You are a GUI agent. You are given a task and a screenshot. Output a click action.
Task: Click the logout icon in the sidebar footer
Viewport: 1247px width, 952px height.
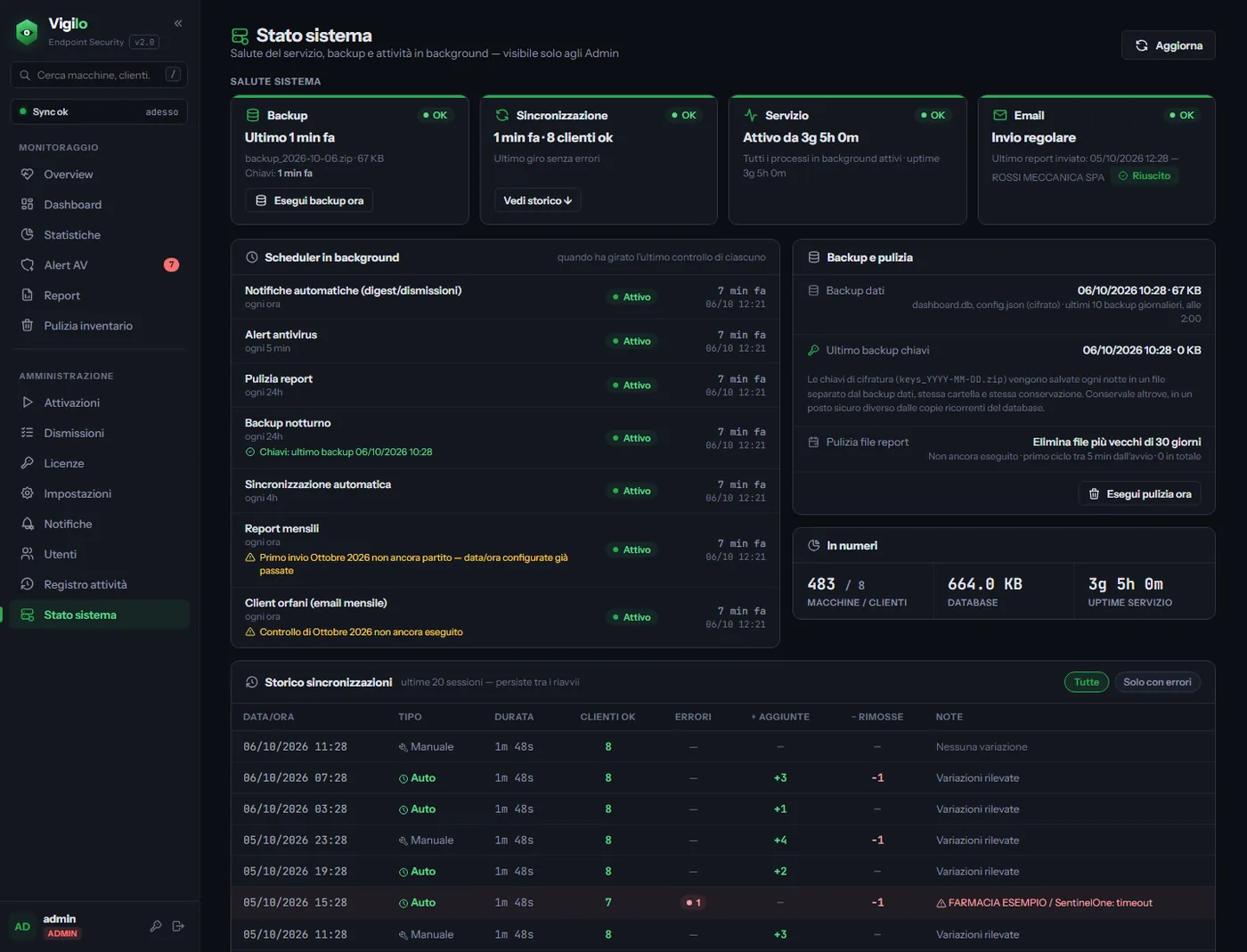[x=178, y=926]
